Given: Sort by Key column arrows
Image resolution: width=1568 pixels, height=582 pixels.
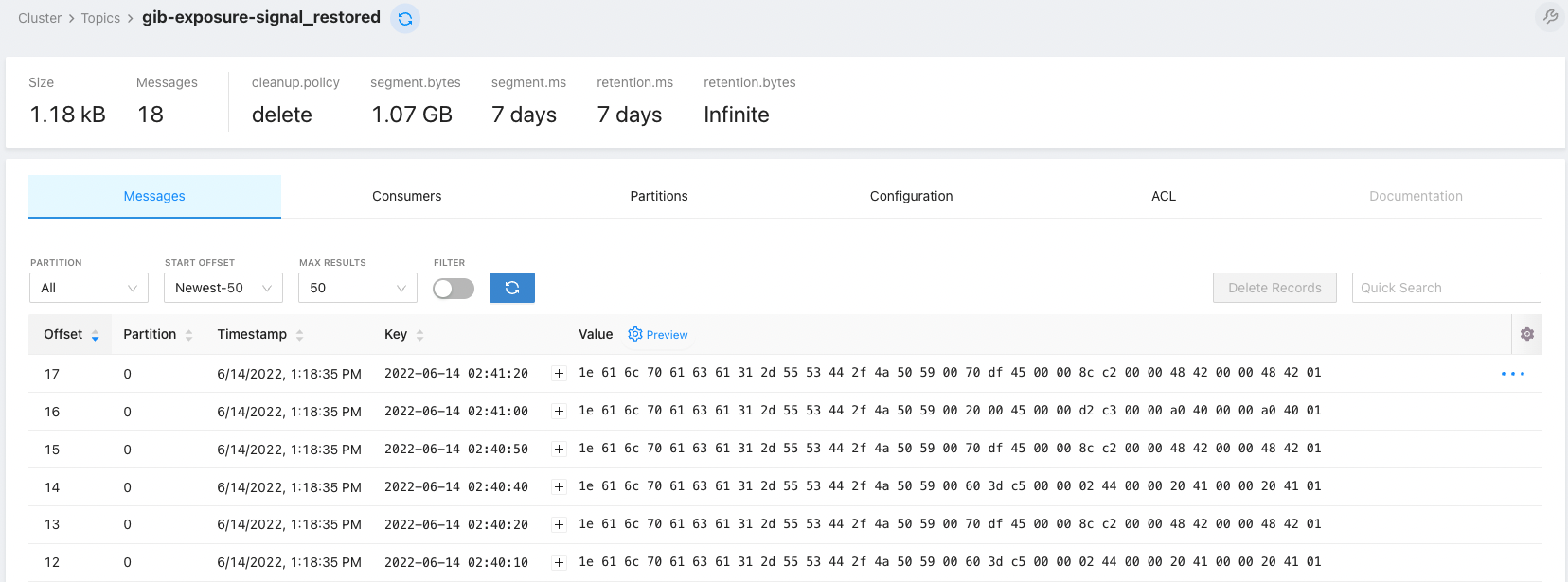Looking at the screenshot, I should pyautogui.click(x=419, y=335).
